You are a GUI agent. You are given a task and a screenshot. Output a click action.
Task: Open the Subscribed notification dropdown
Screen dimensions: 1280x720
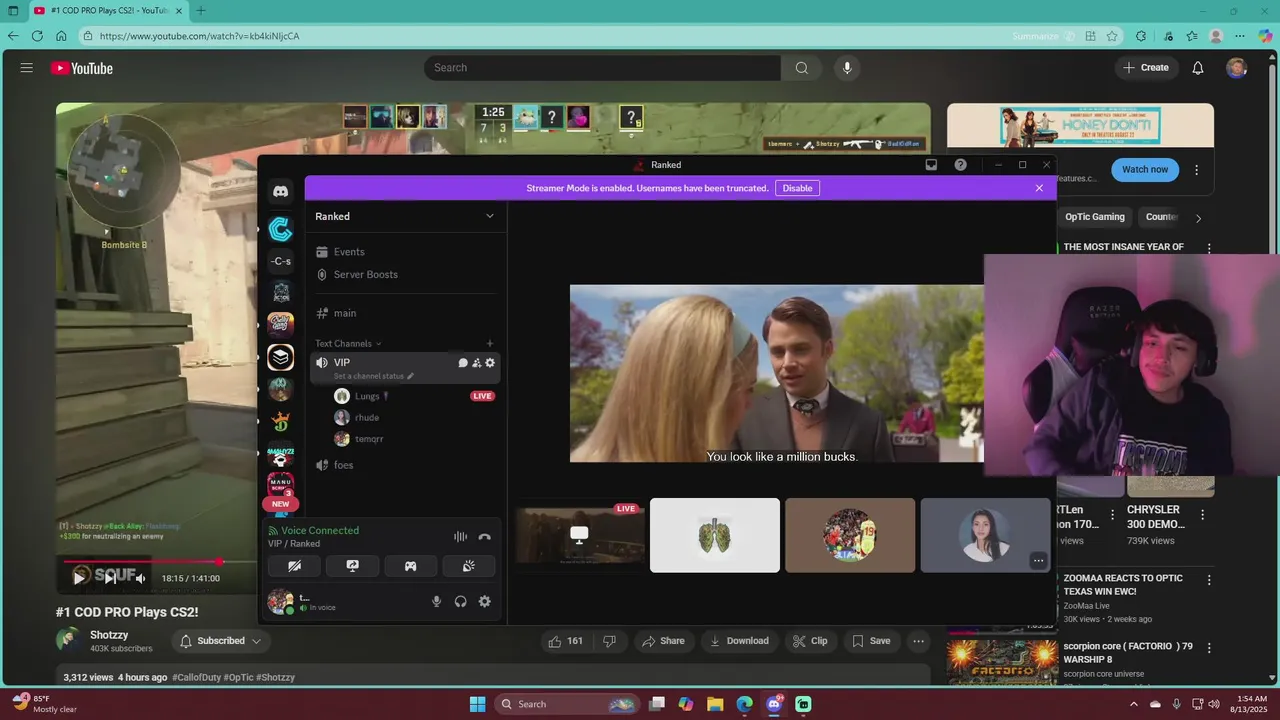click(x=220, y=641)
